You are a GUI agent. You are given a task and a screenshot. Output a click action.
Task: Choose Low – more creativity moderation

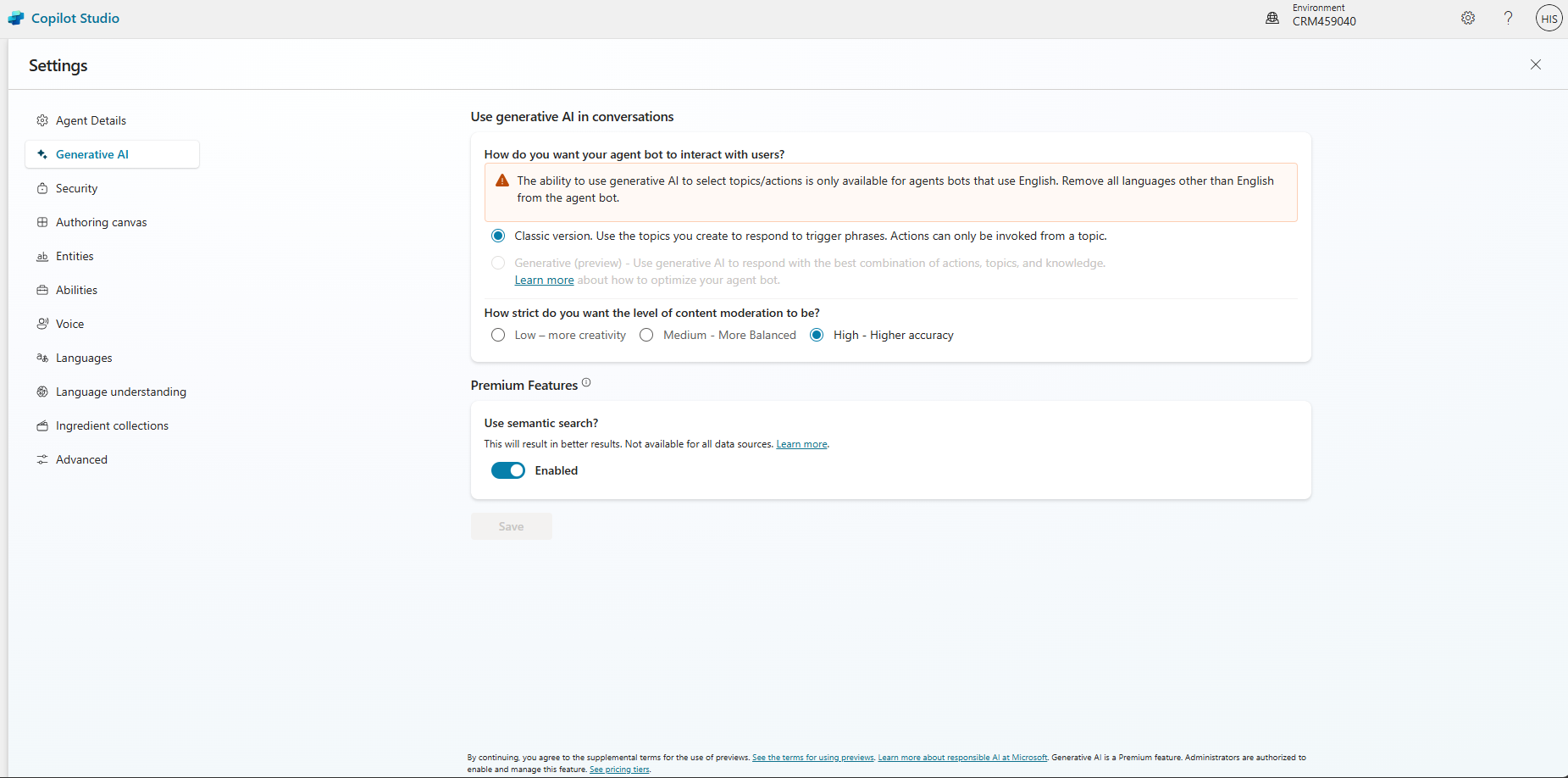click(498, 335)
